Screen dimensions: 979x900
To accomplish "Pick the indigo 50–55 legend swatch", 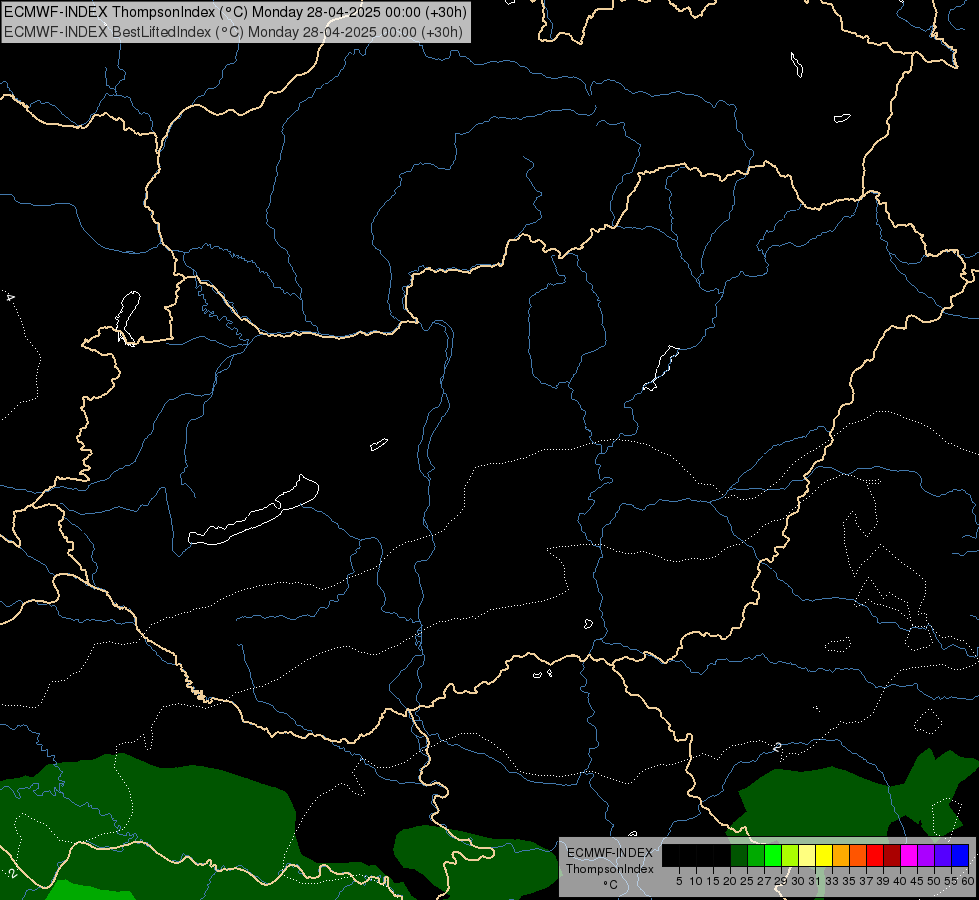I will (x=943, y=855).
